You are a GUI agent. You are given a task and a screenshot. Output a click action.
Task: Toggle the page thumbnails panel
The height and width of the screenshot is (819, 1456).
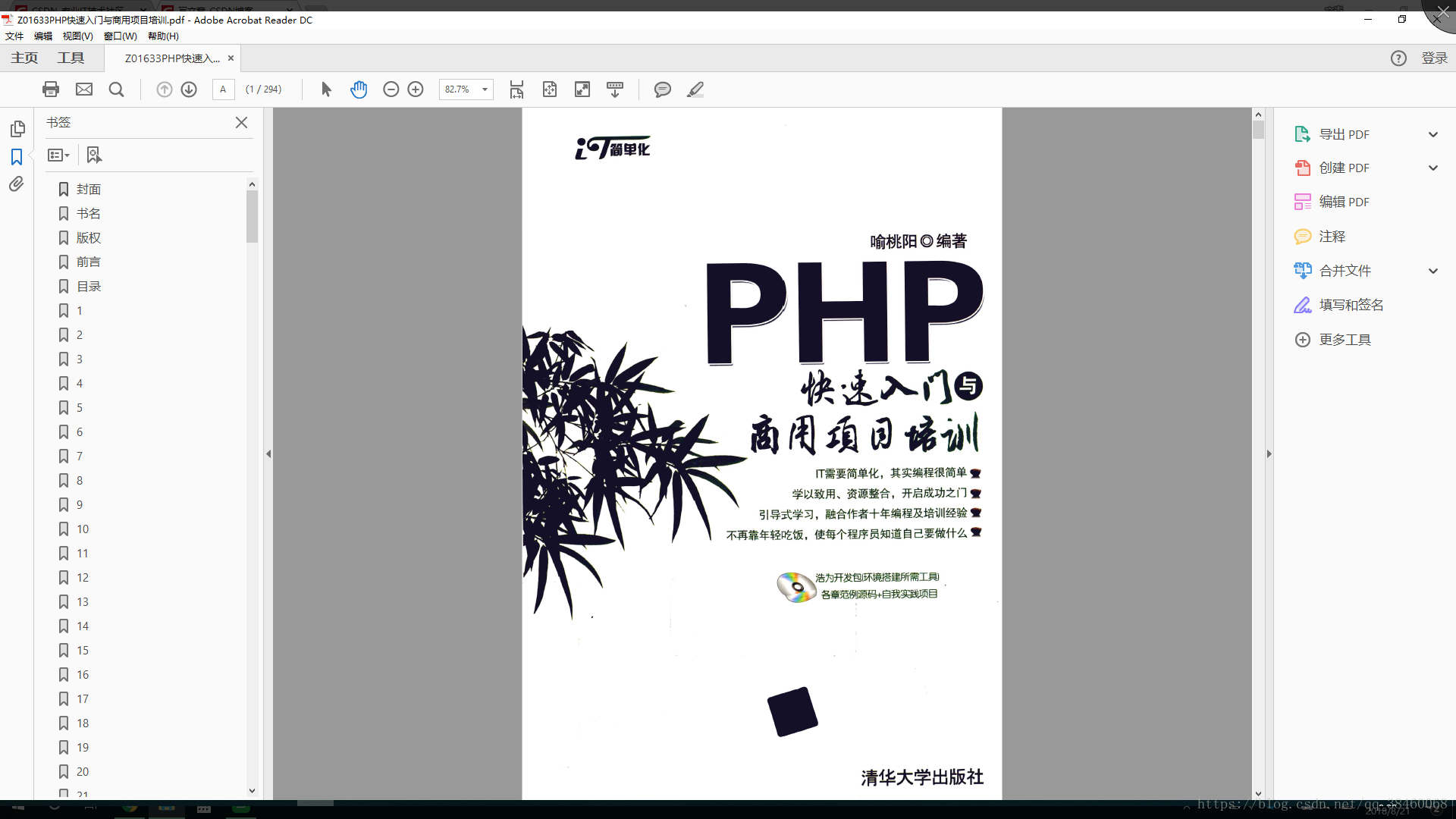click(17, 129)
